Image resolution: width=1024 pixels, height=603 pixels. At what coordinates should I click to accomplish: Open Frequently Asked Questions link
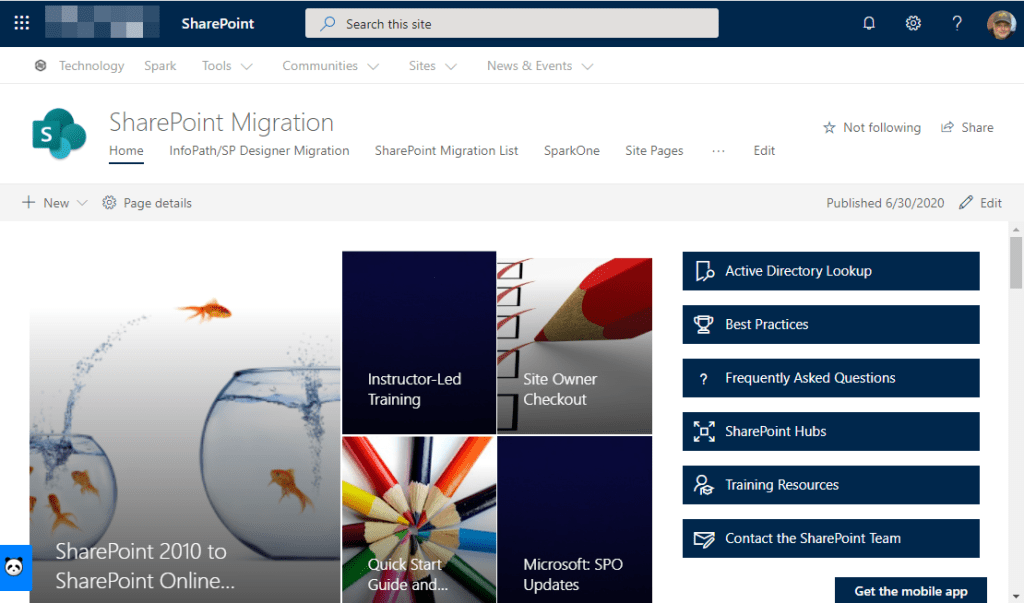(830, 378)
